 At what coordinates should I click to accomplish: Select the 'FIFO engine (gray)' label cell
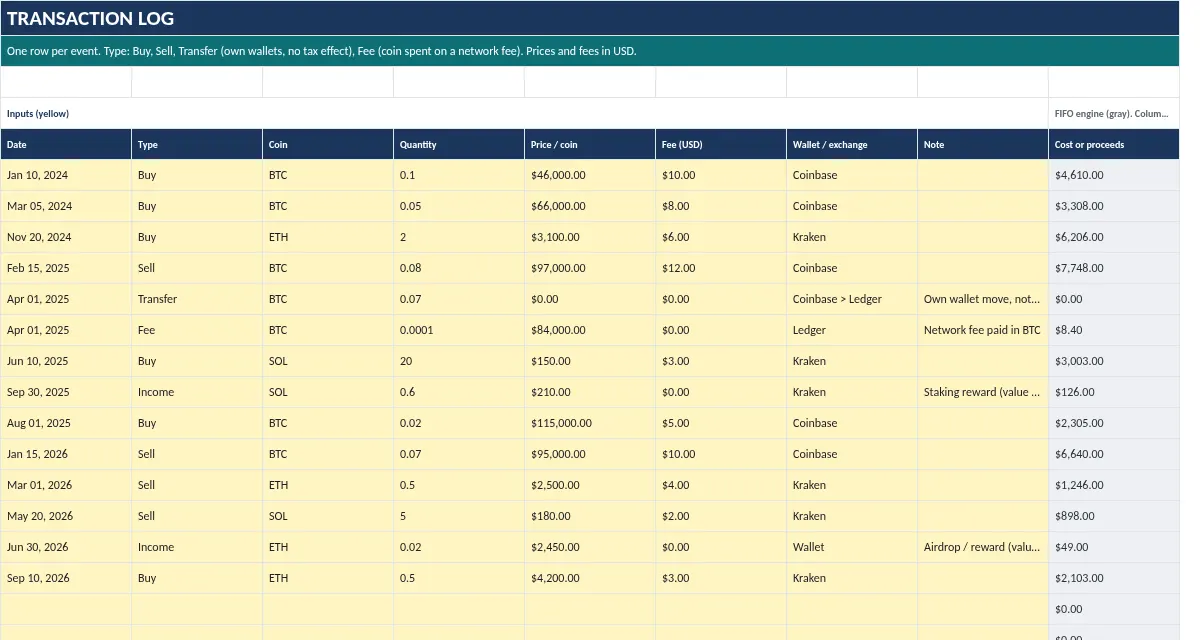tap(1114, 113)
